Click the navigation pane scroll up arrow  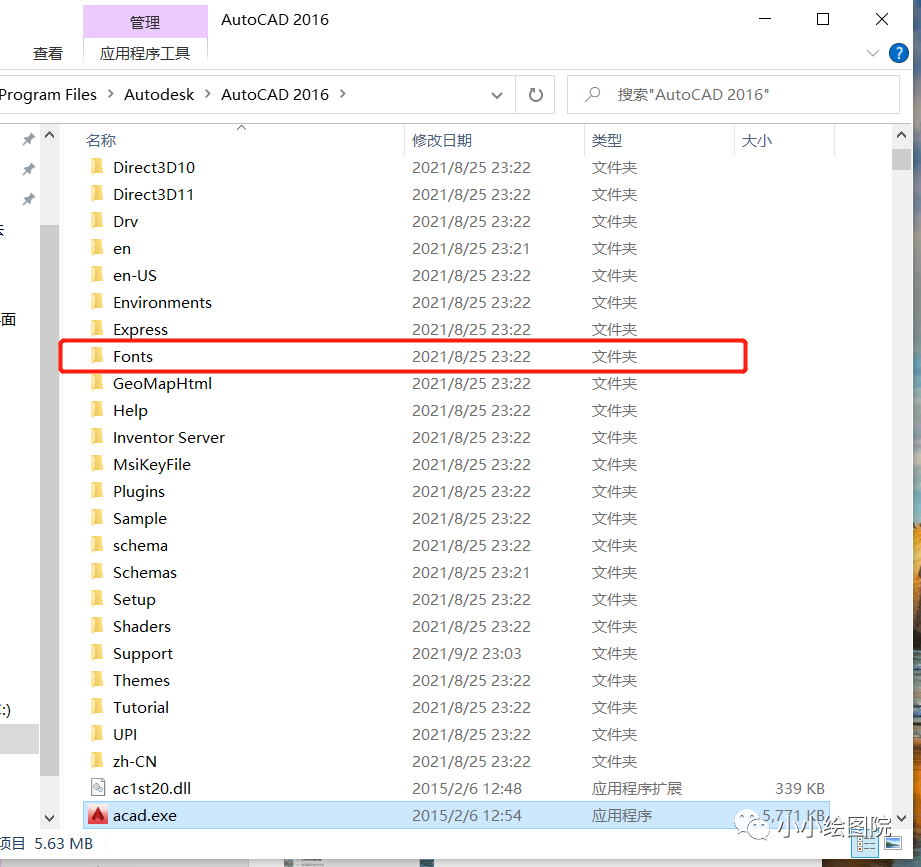[49, 136]
